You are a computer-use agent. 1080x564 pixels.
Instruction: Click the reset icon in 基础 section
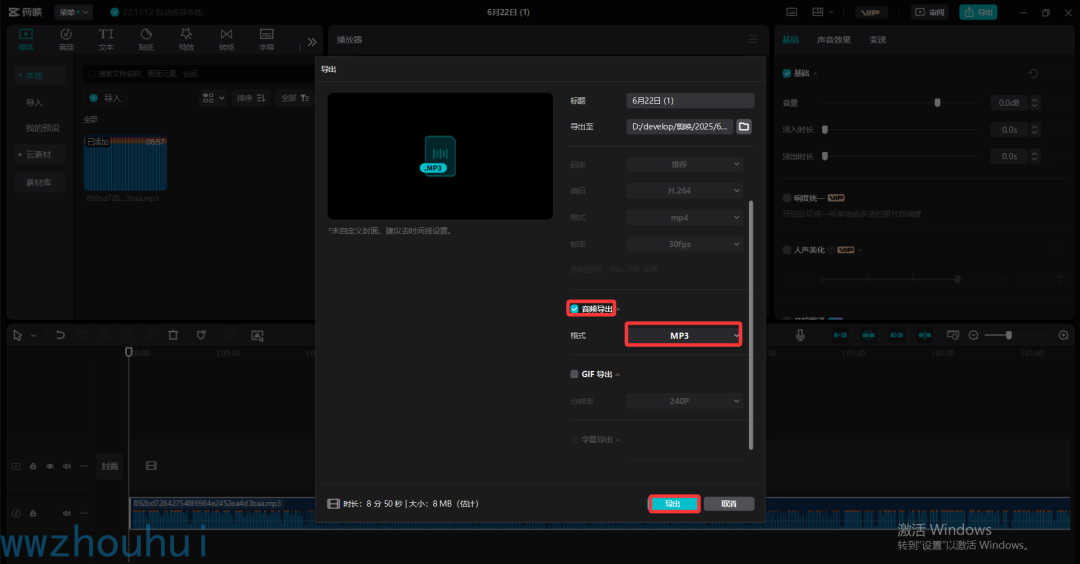click(x=1033, y=74)
